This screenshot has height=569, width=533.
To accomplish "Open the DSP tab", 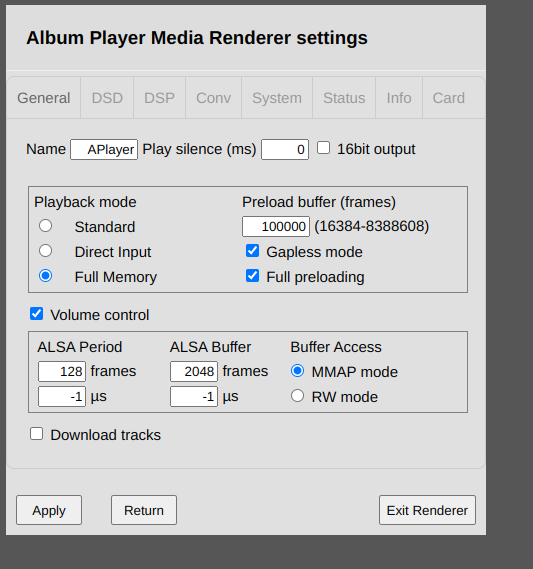I will (x=159, y=98).
